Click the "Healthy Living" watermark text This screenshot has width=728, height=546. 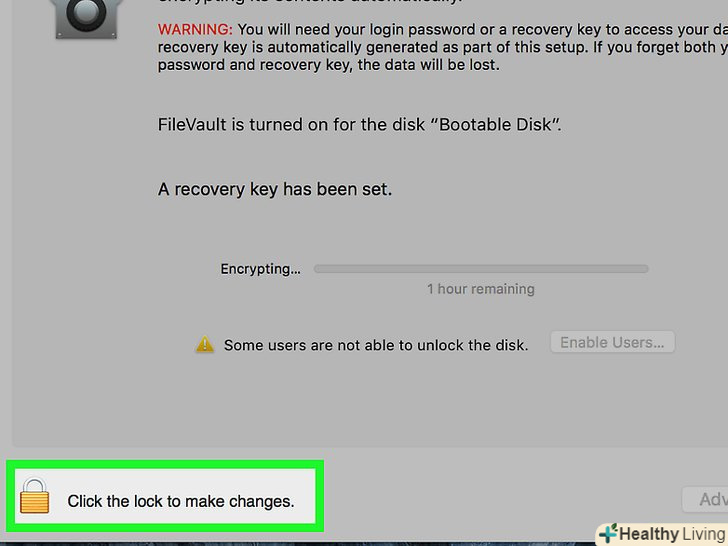tap(672, 534)
